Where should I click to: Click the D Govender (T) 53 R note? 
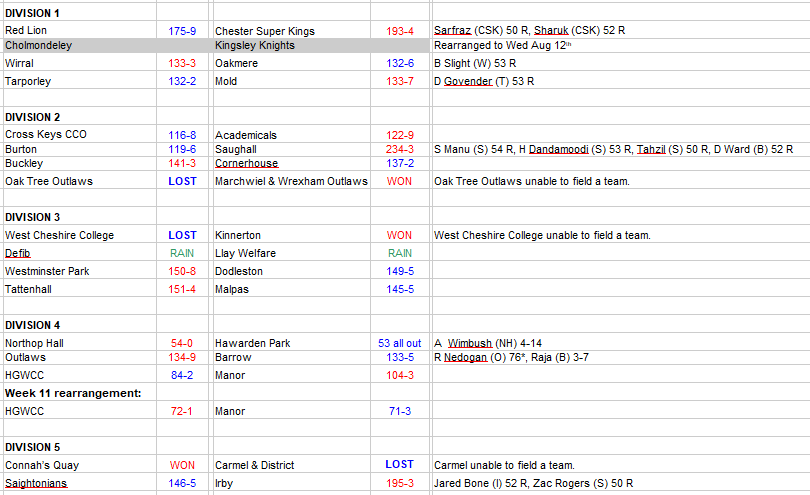click(484, 82)
